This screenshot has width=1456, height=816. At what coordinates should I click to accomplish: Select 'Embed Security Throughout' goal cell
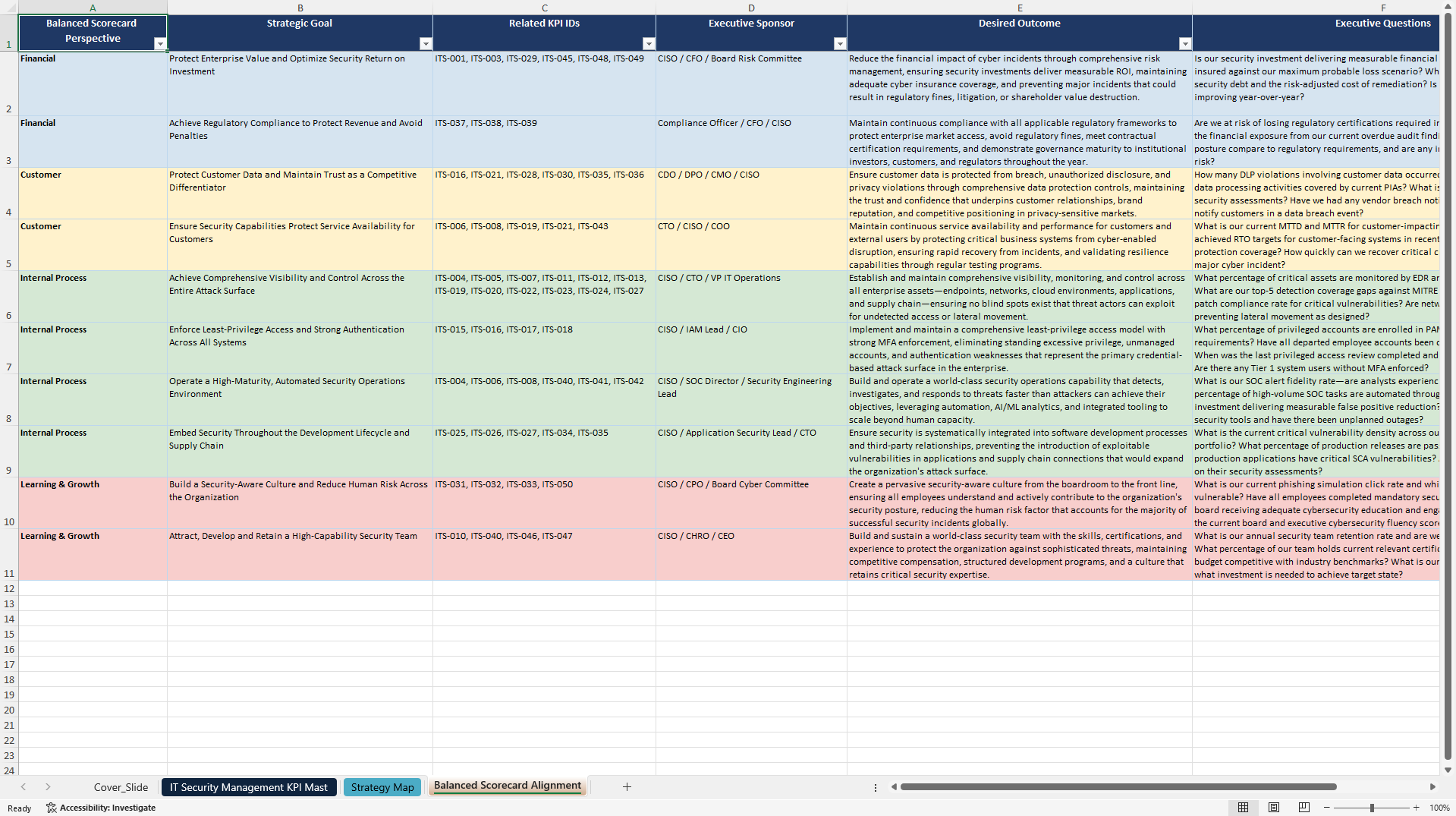pyautogui.click(x=300, y=451)
